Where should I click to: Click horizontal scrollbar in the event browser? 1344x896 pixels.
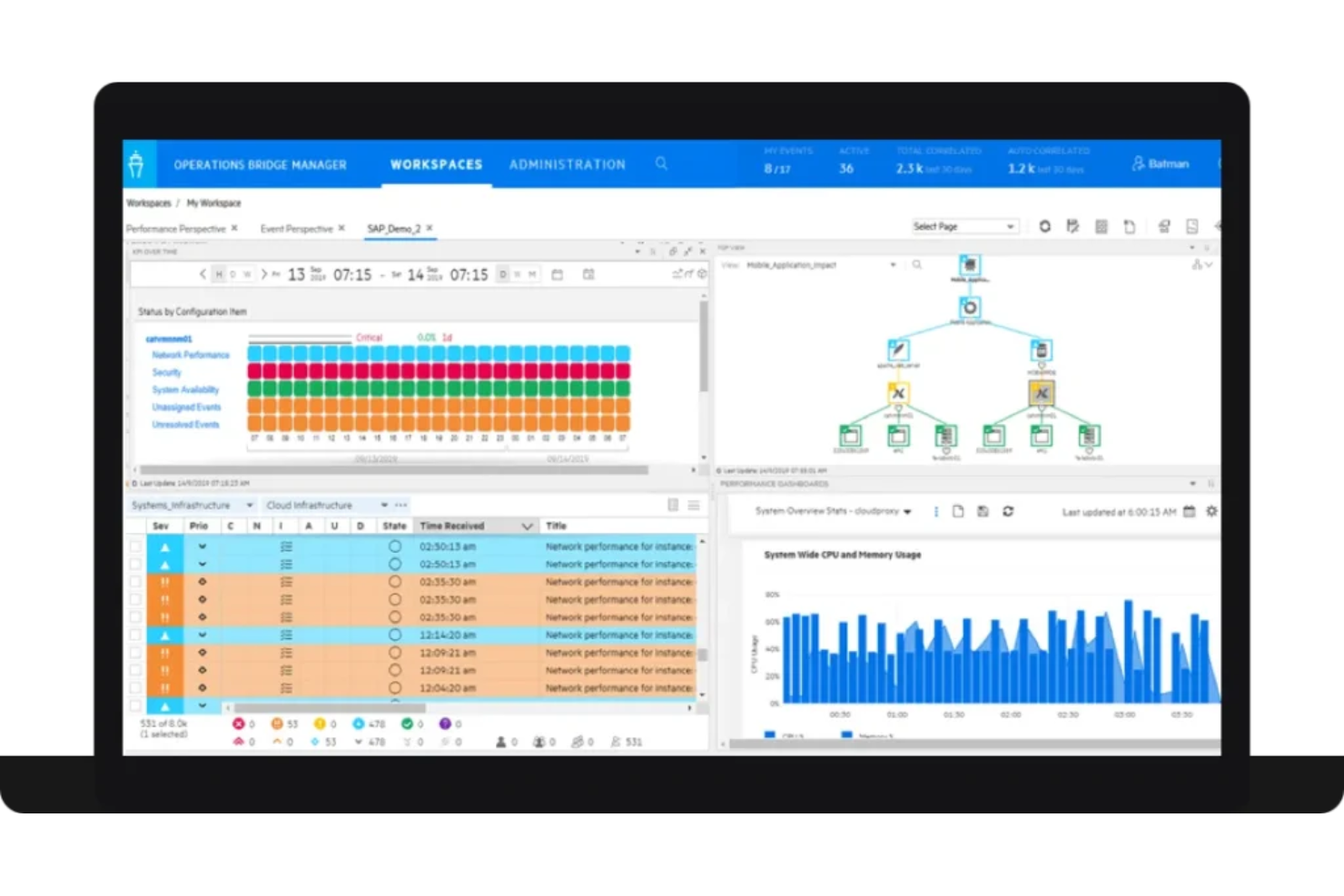(x=330, y=707)
